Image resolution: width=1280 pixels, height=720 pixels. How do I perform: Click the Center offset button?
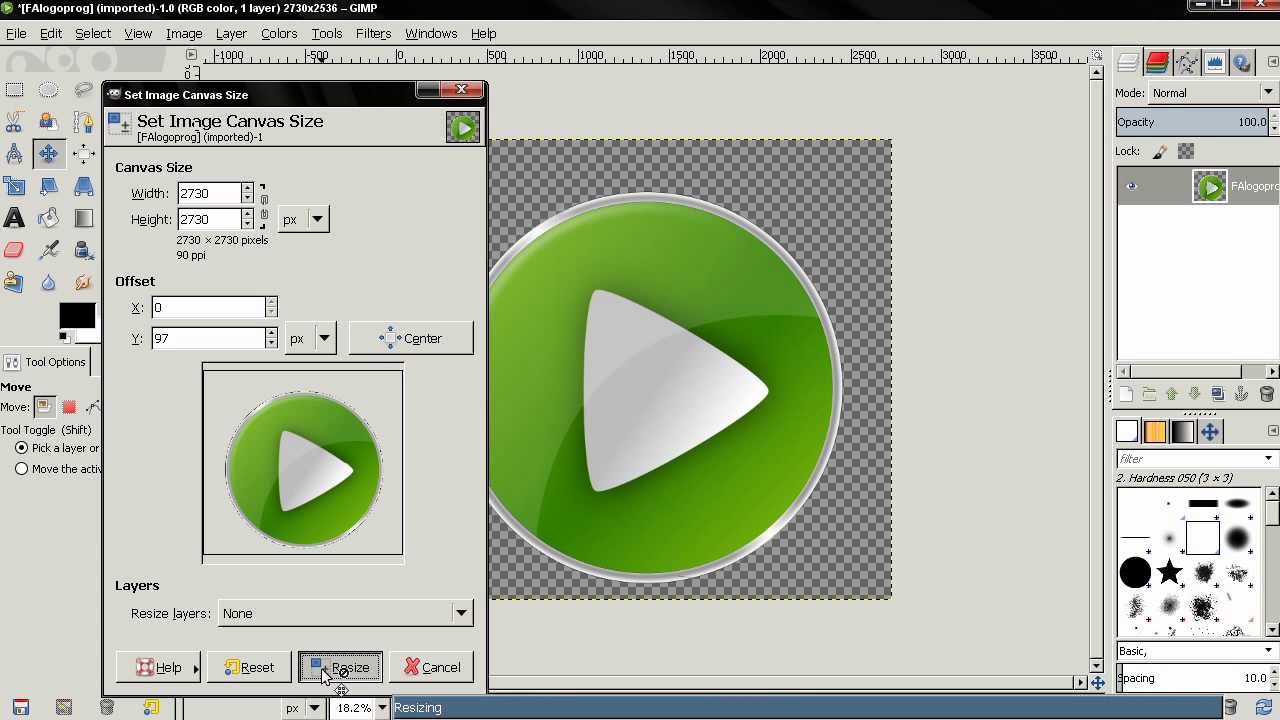click(x=411, y=338)
